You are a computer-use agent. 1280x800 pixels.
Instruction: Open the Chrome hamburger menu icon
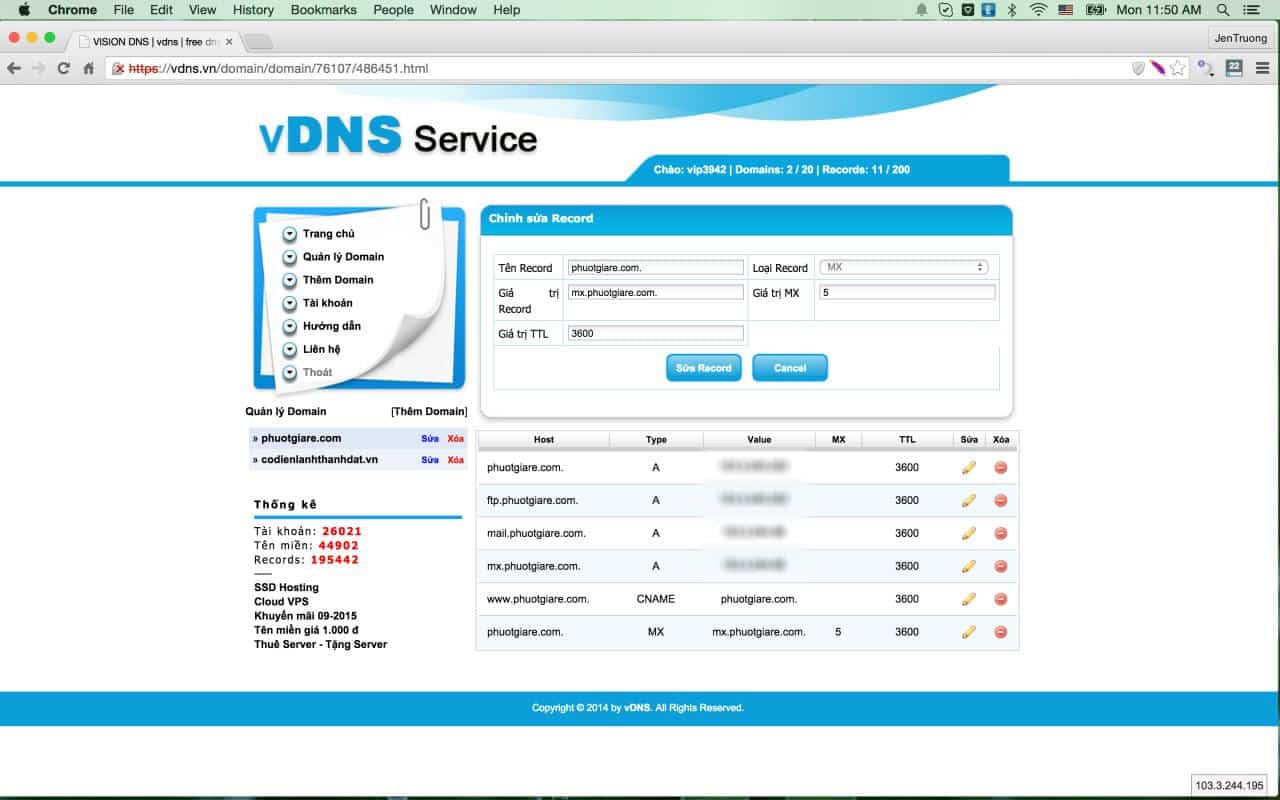click(1262, 68)
